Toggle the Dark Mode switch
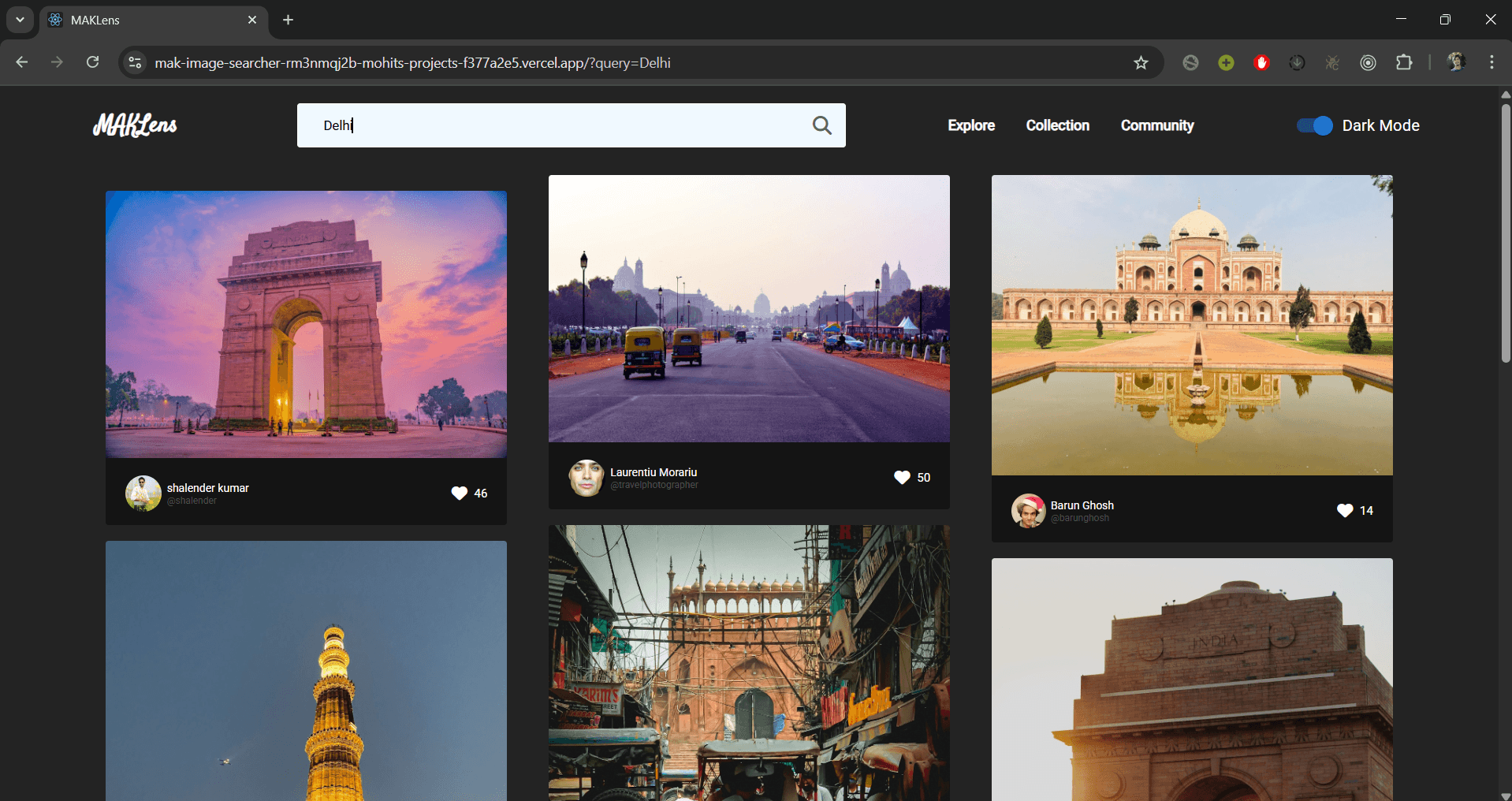 tap(1313, 125)
